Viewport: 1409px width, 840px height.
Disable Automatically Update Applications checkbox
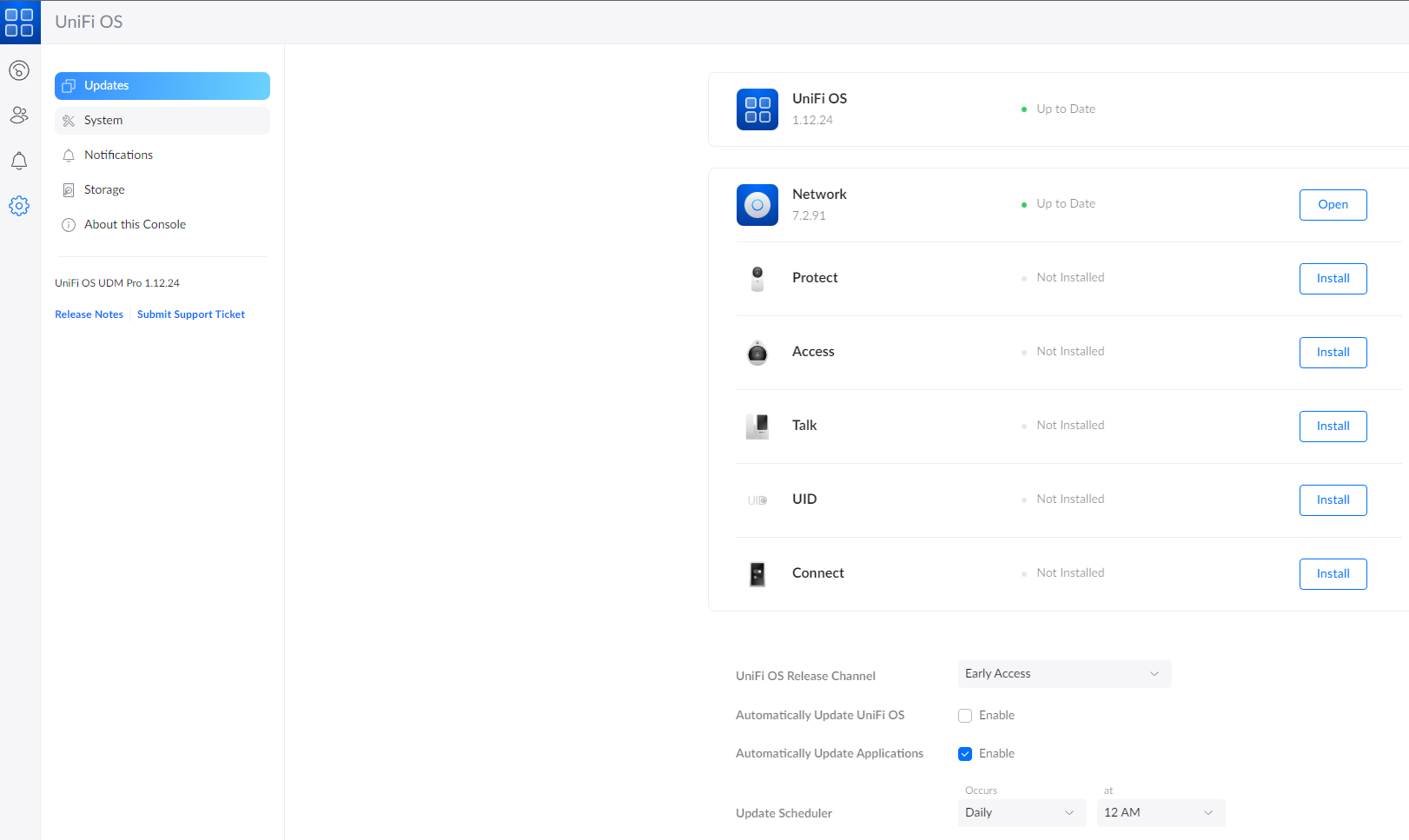[x=965, y=754]
